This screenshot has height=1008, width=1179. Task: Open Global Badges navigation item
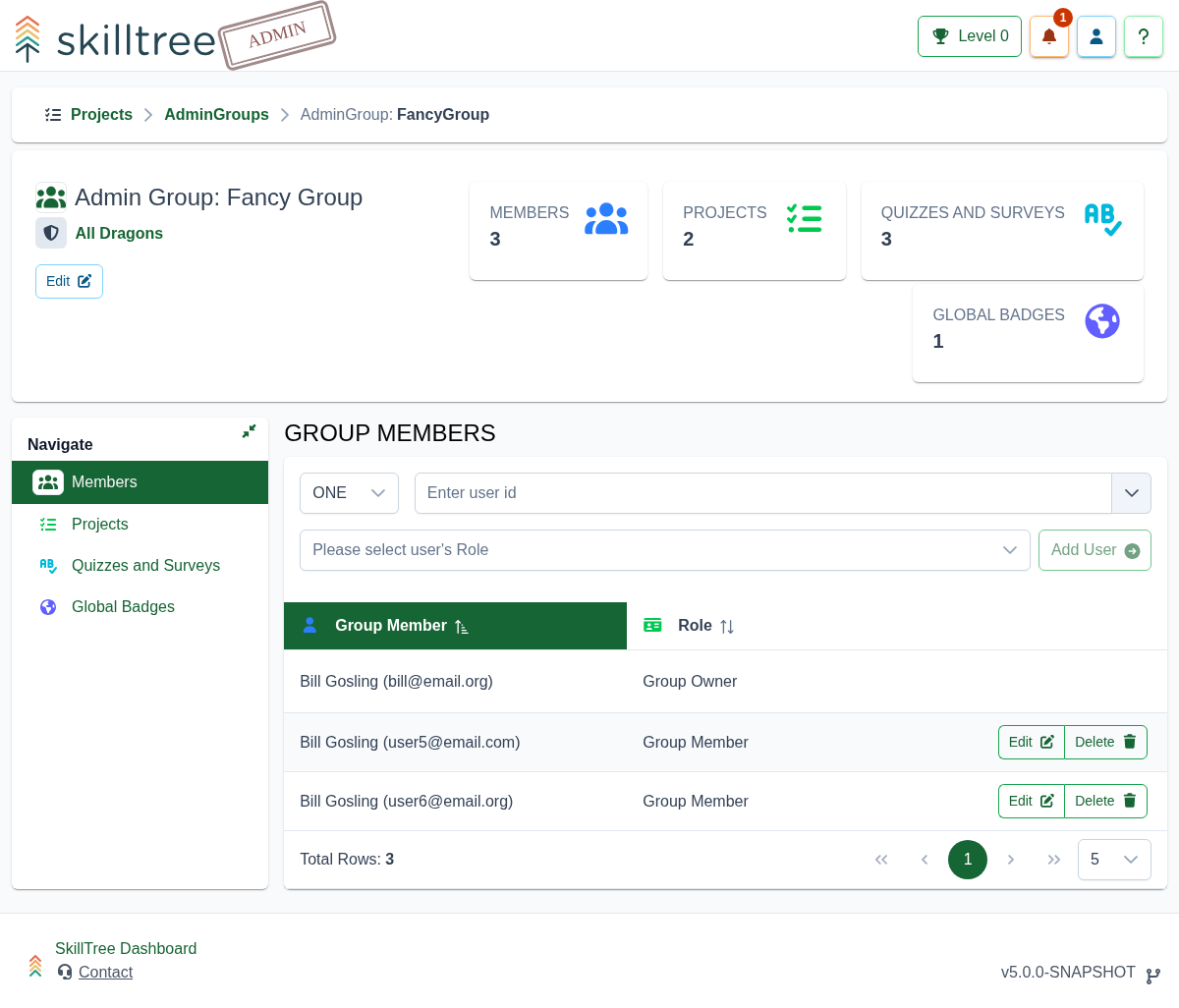click(x=140, y=607)
